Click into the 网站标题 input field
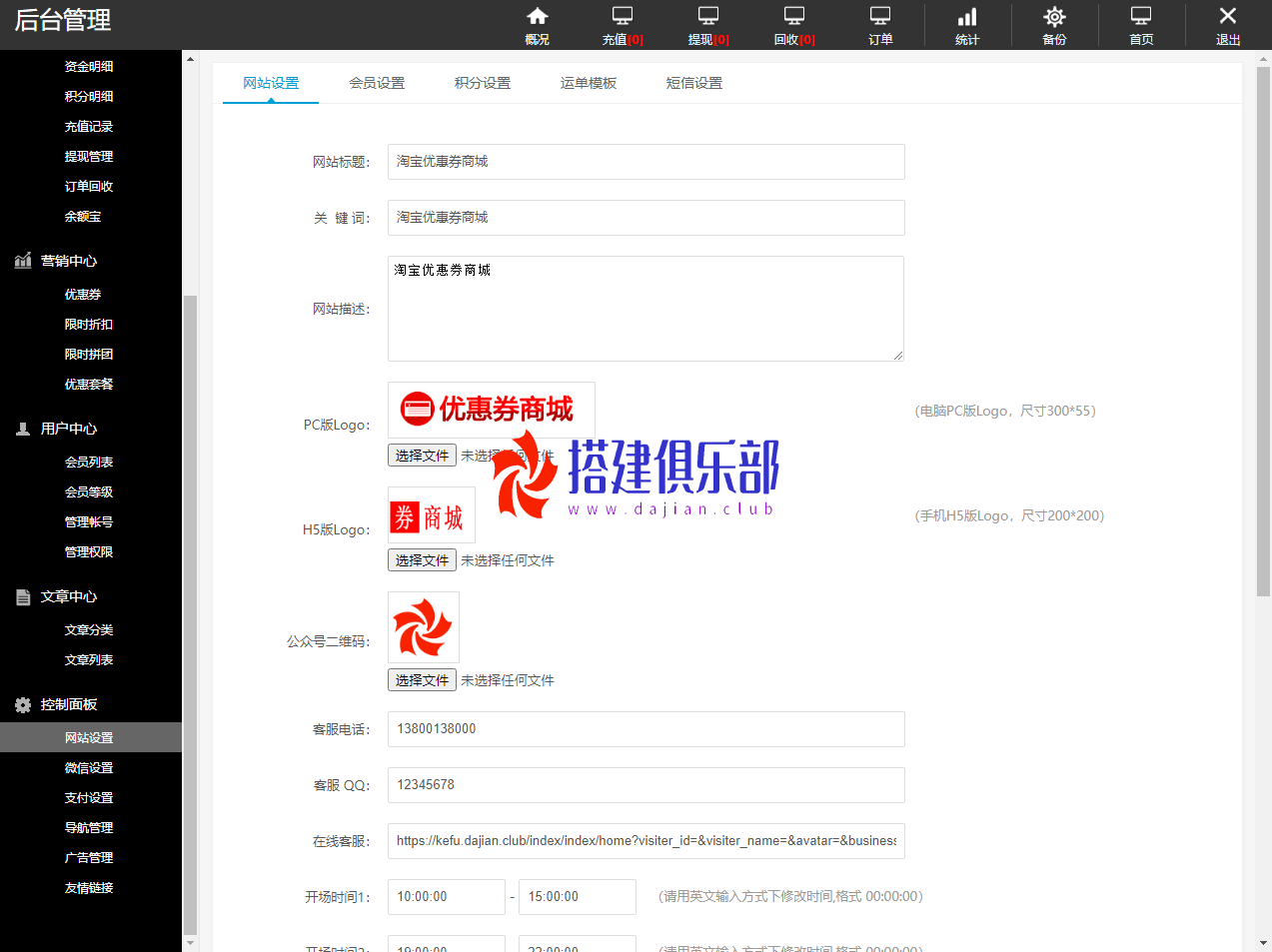1272x952 pixels. pyautogui.click(x=646, y=162)
